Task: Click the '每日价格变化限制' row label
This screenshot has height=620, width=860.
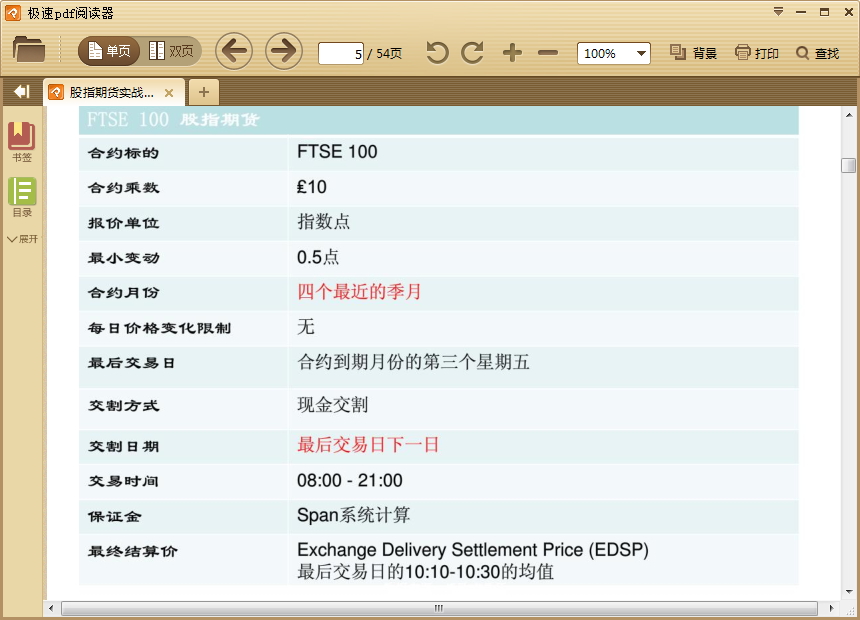Action: pos(160,328)
